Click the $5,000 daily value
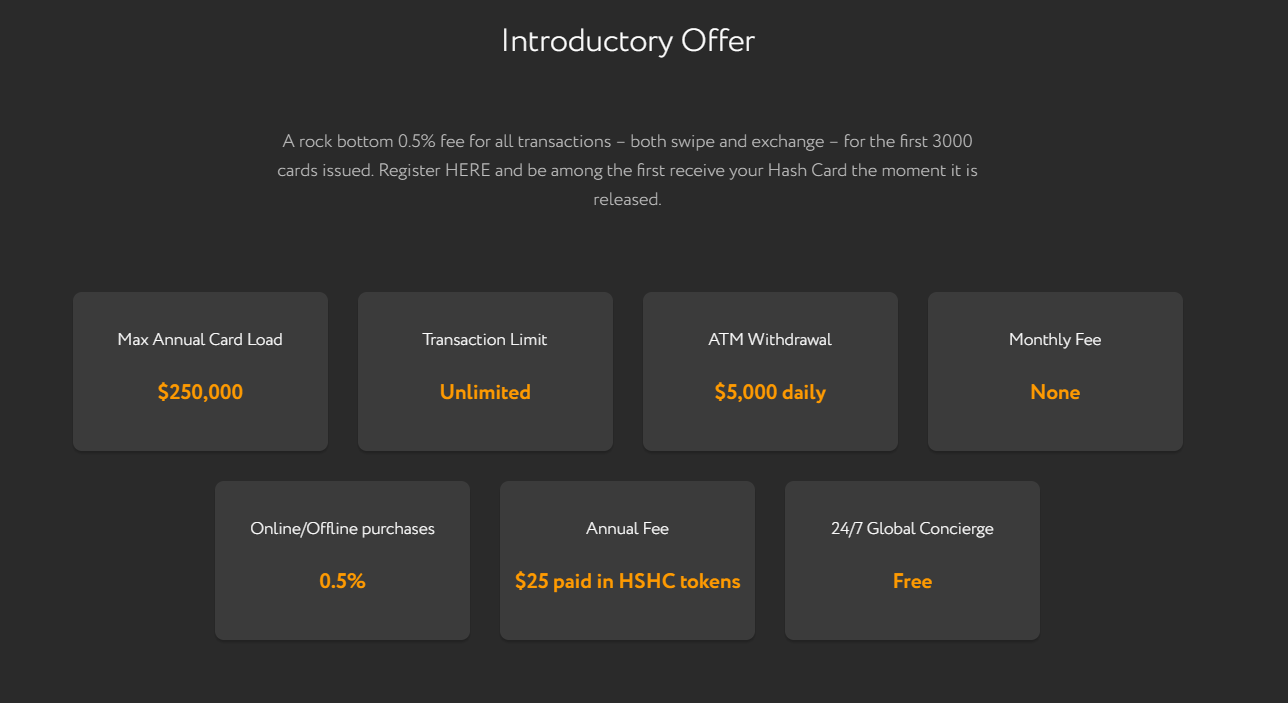 point(770,392)
